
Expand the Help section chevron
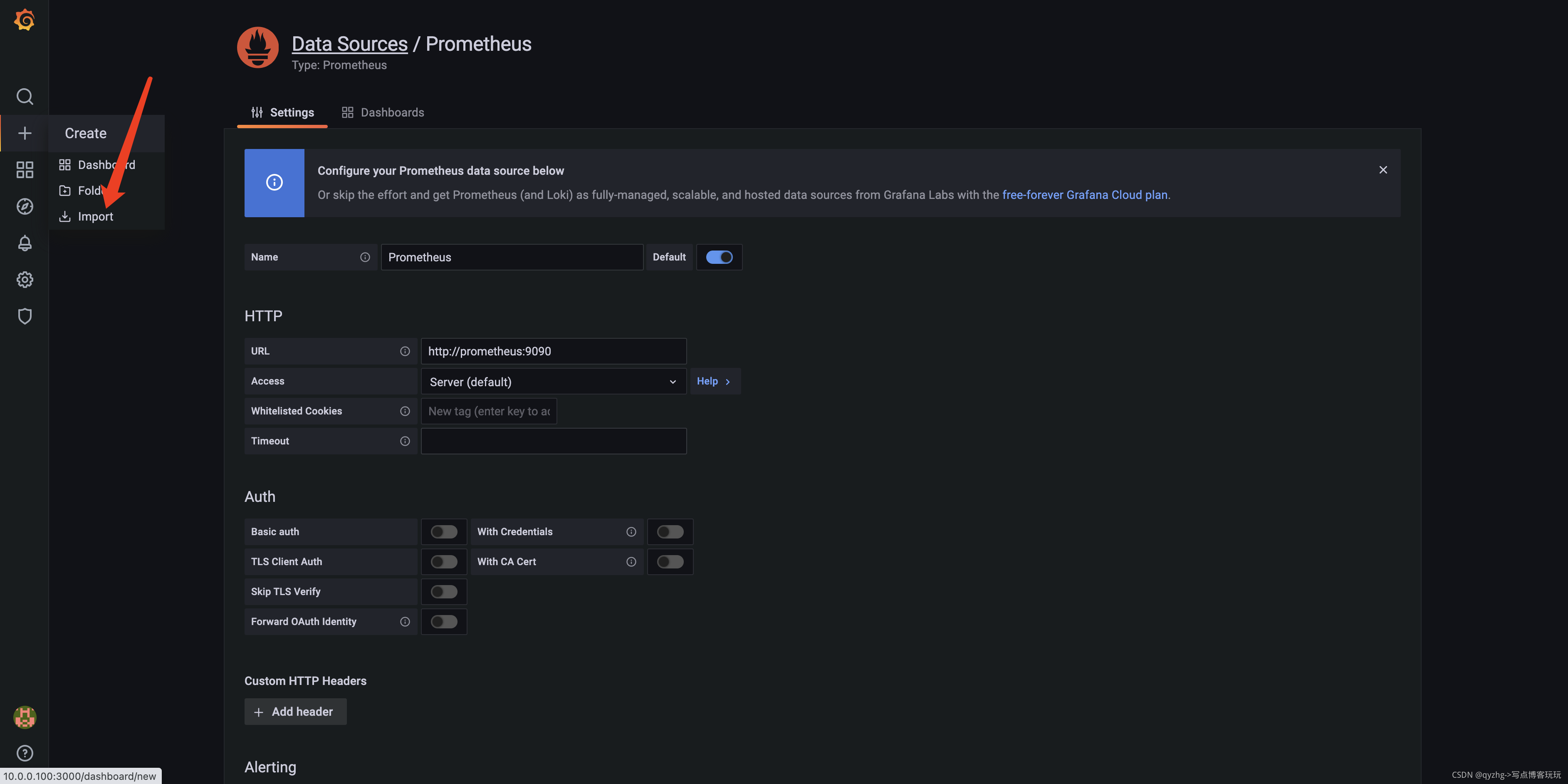pos(727,381)
